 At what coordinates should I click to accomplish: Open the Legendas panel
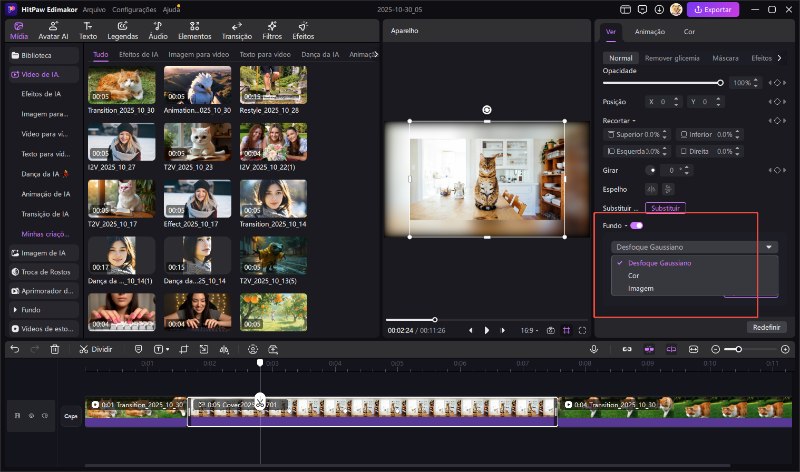[122, 31]
